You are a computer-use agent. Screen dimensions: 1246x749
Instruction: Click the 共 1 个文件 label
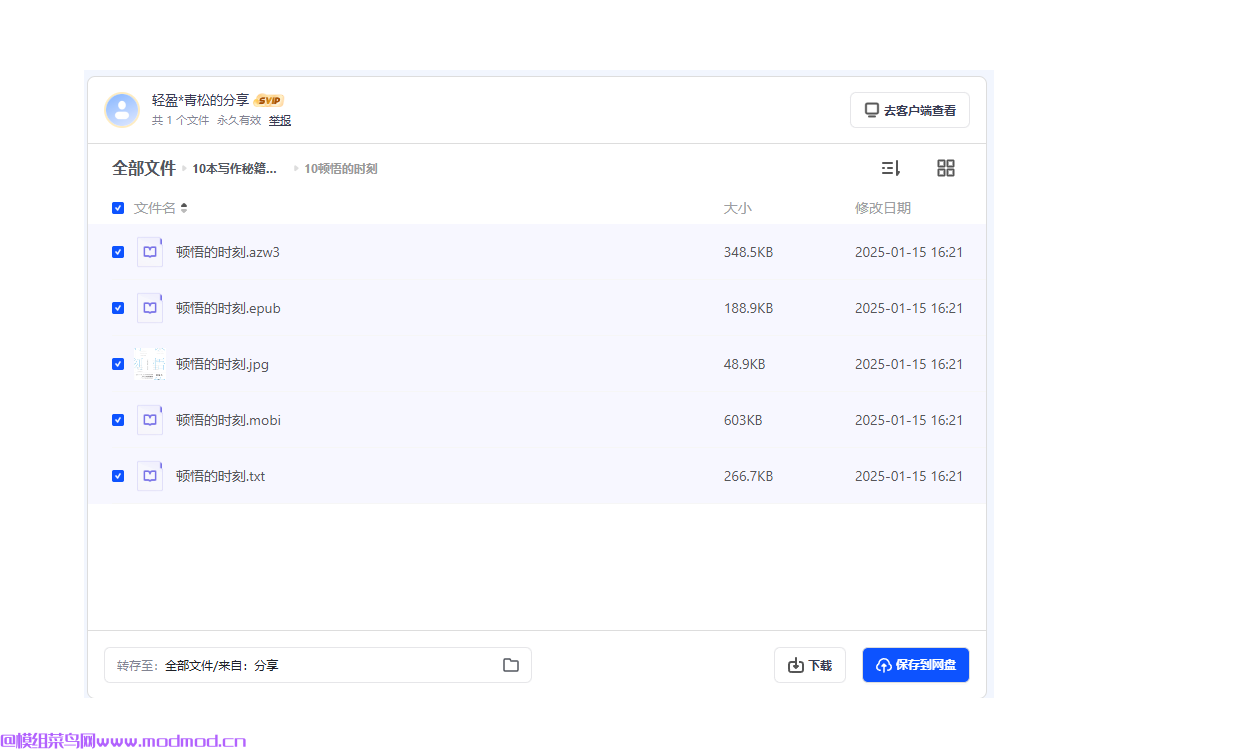coord(181,120)
